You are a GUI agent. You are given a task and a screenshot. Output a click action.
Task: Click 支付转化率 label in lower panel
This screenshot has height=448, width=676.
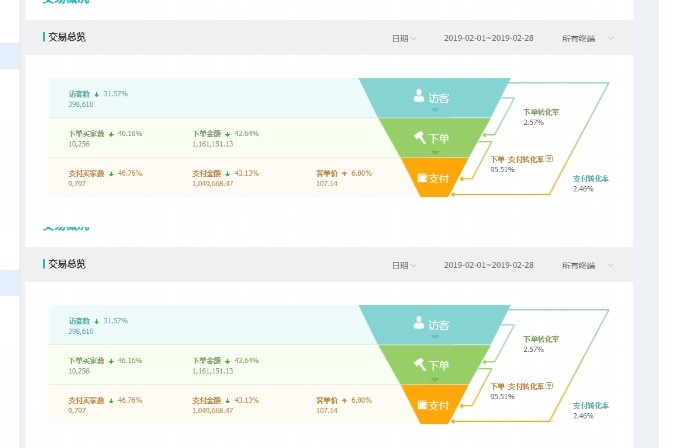[x=591, y=405]
